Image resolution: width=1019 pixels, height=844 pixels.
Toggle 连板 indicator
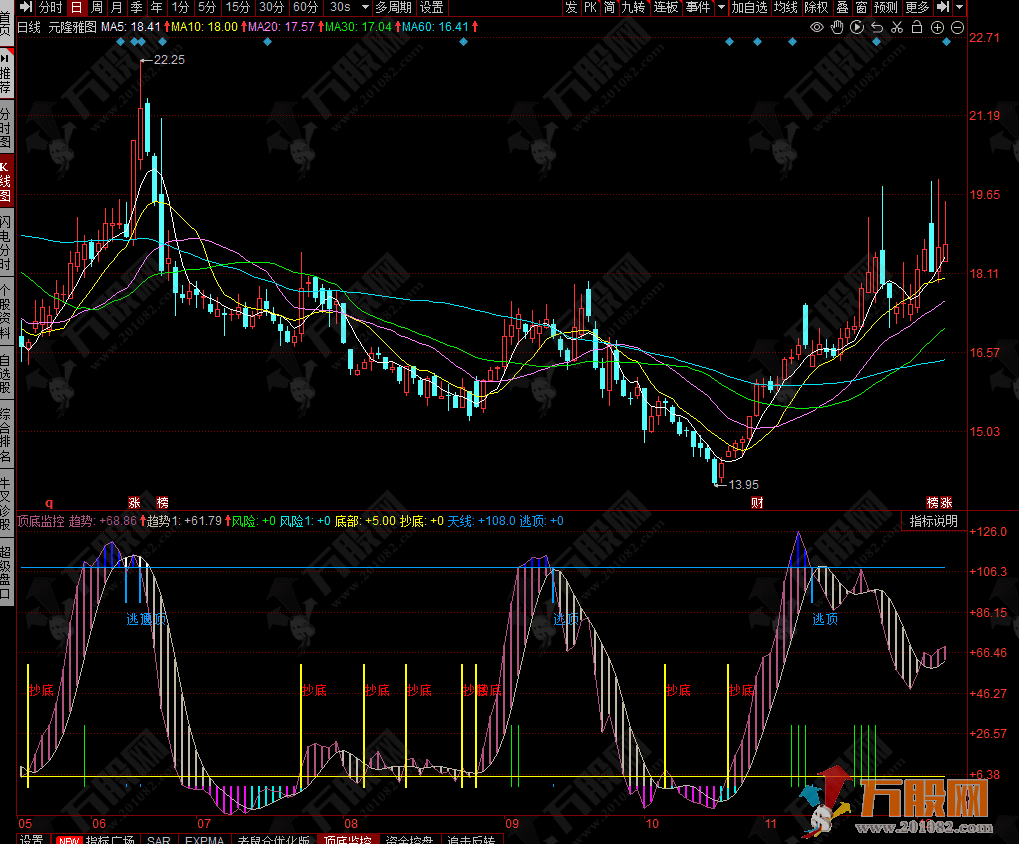[666, 7]
